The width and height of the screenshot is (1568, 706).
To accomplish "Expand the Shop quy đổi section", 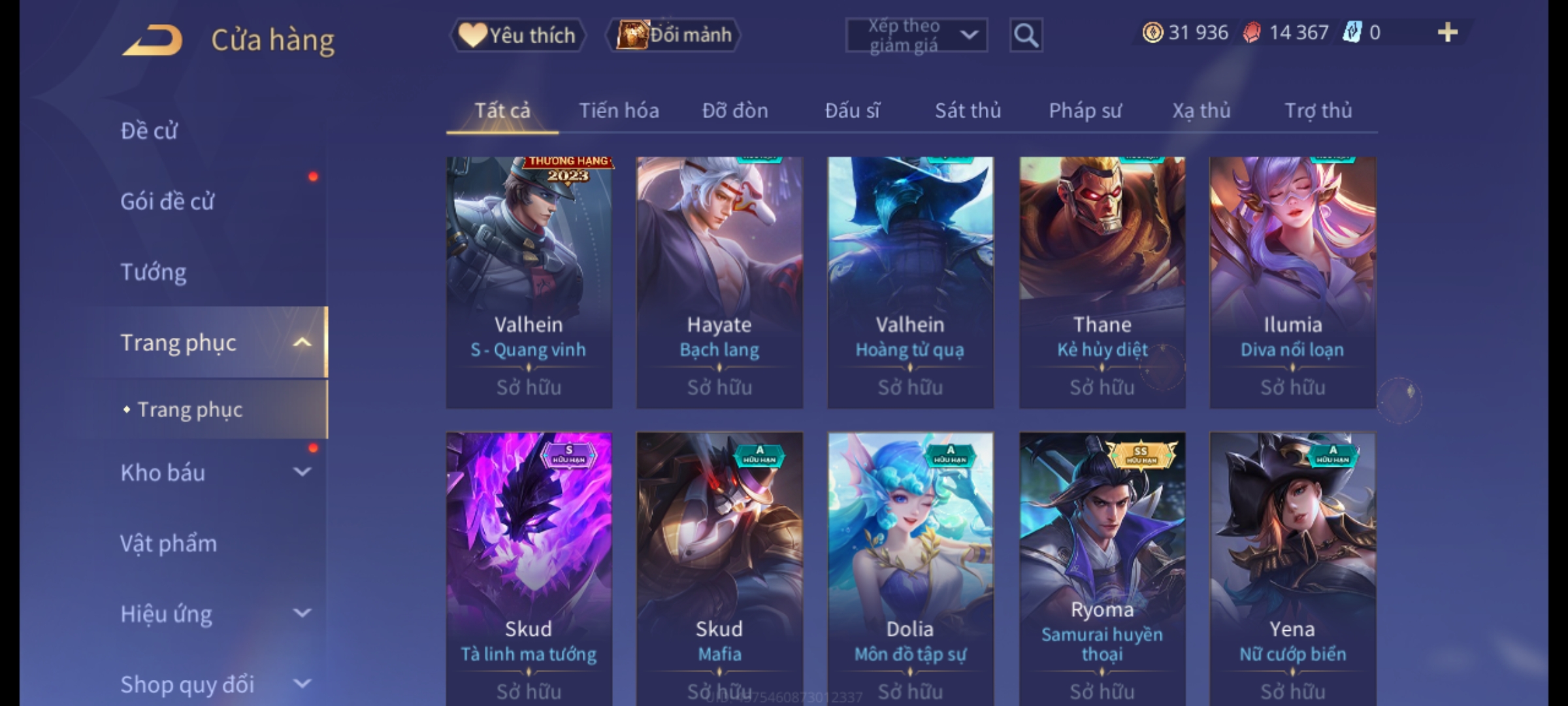I will [302, 684].
